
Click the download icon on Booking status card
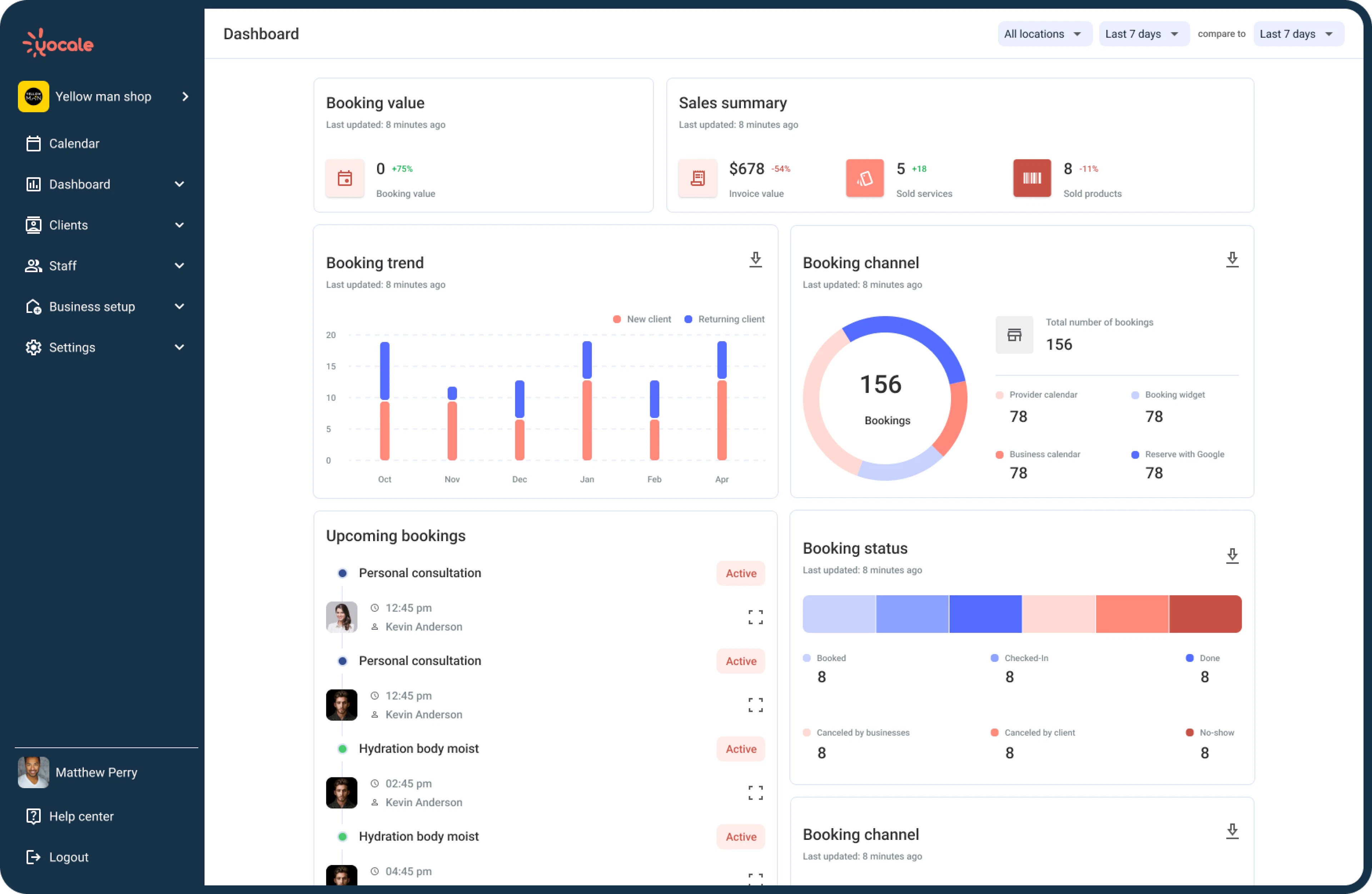click(1233, 556)
